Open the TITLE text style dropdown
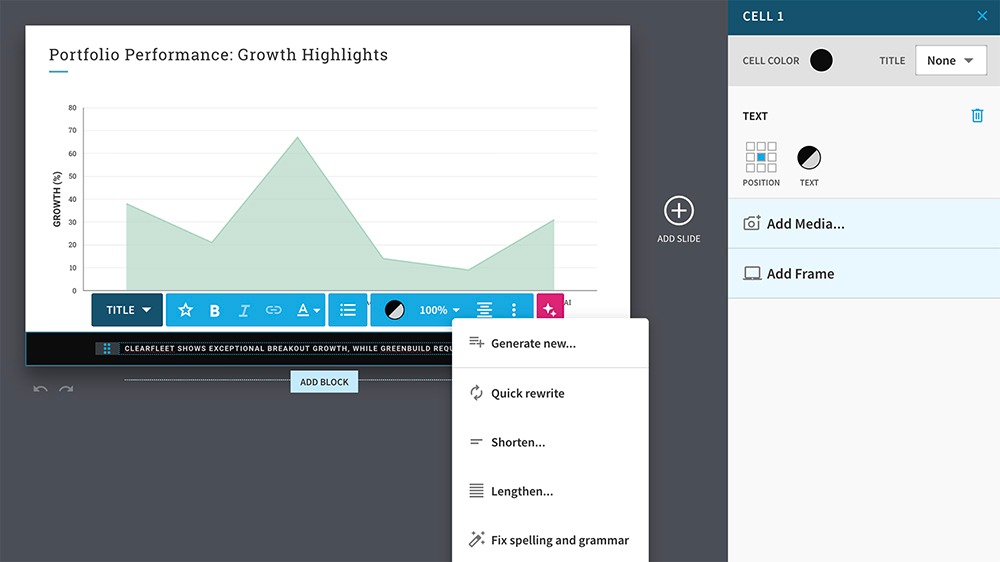The width and height of the screenshot is (1000, 562). [x=127, y=310]
